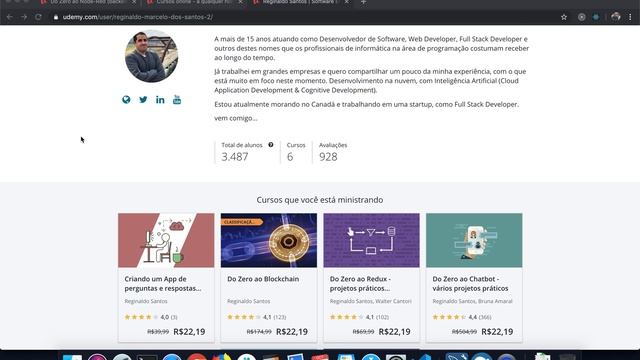Click 'Reginaldo Santos, Bruna Amaral' author text
Screen dimensions: 640x360
[472, 301]
